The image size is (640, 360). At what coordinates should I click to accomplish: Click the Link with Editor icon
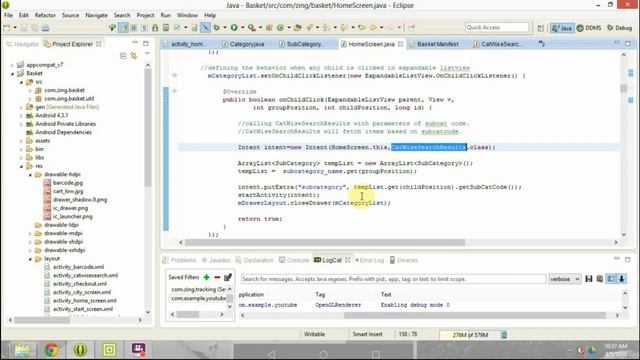point(133,56)
